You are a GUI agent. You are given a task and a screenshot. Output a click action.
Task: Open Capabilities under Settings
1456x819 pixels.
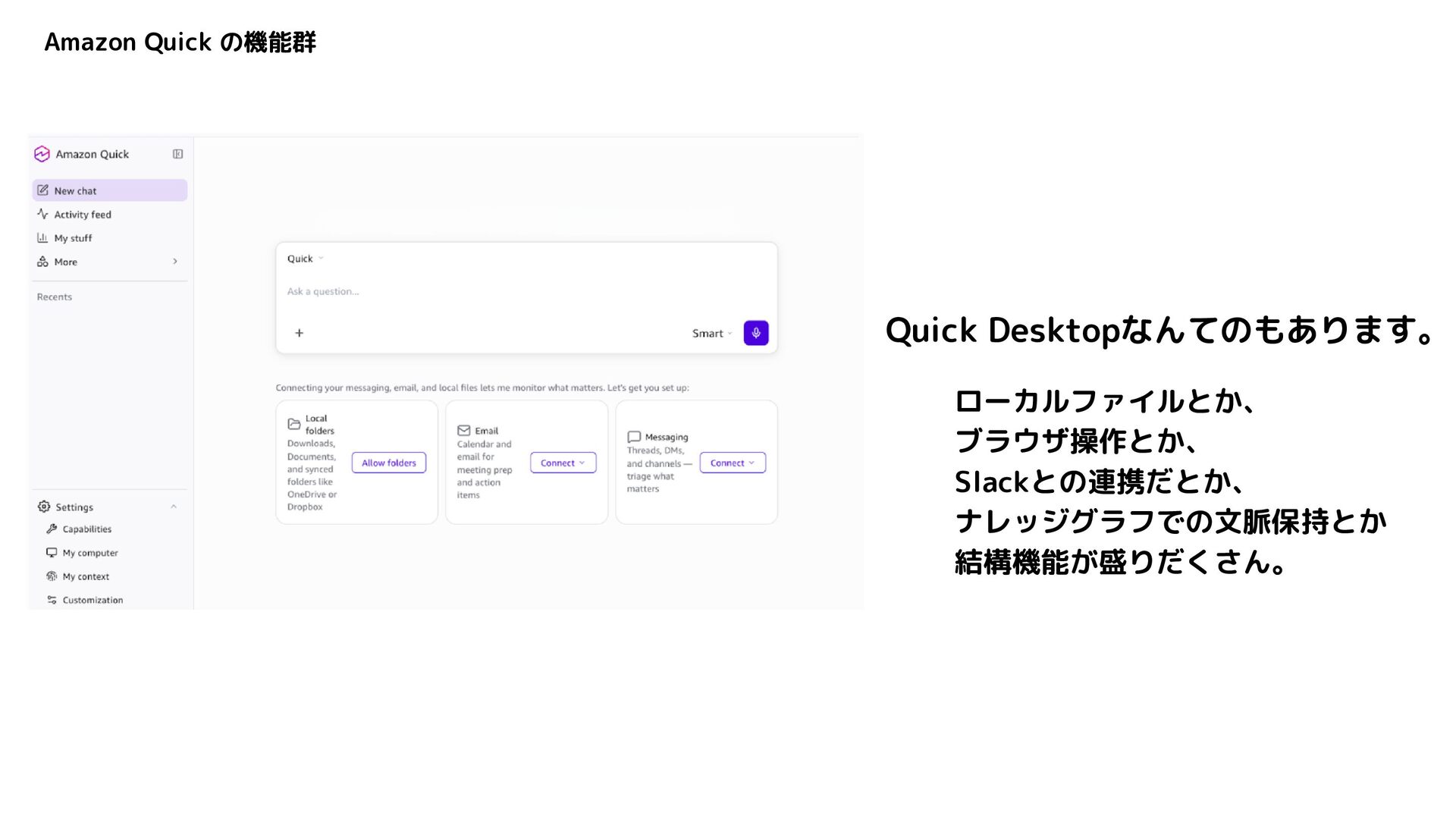pyautogui.click(x=87, y=529)
